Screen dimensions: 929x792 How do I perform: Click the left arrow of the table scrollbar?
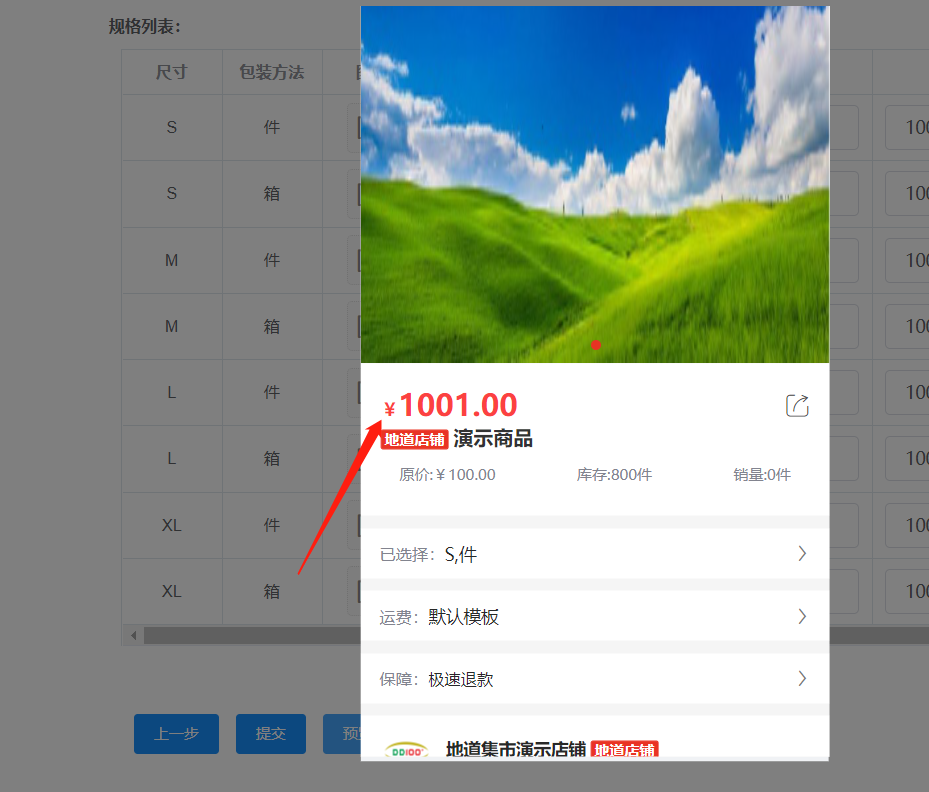click(x=132, y=636)
